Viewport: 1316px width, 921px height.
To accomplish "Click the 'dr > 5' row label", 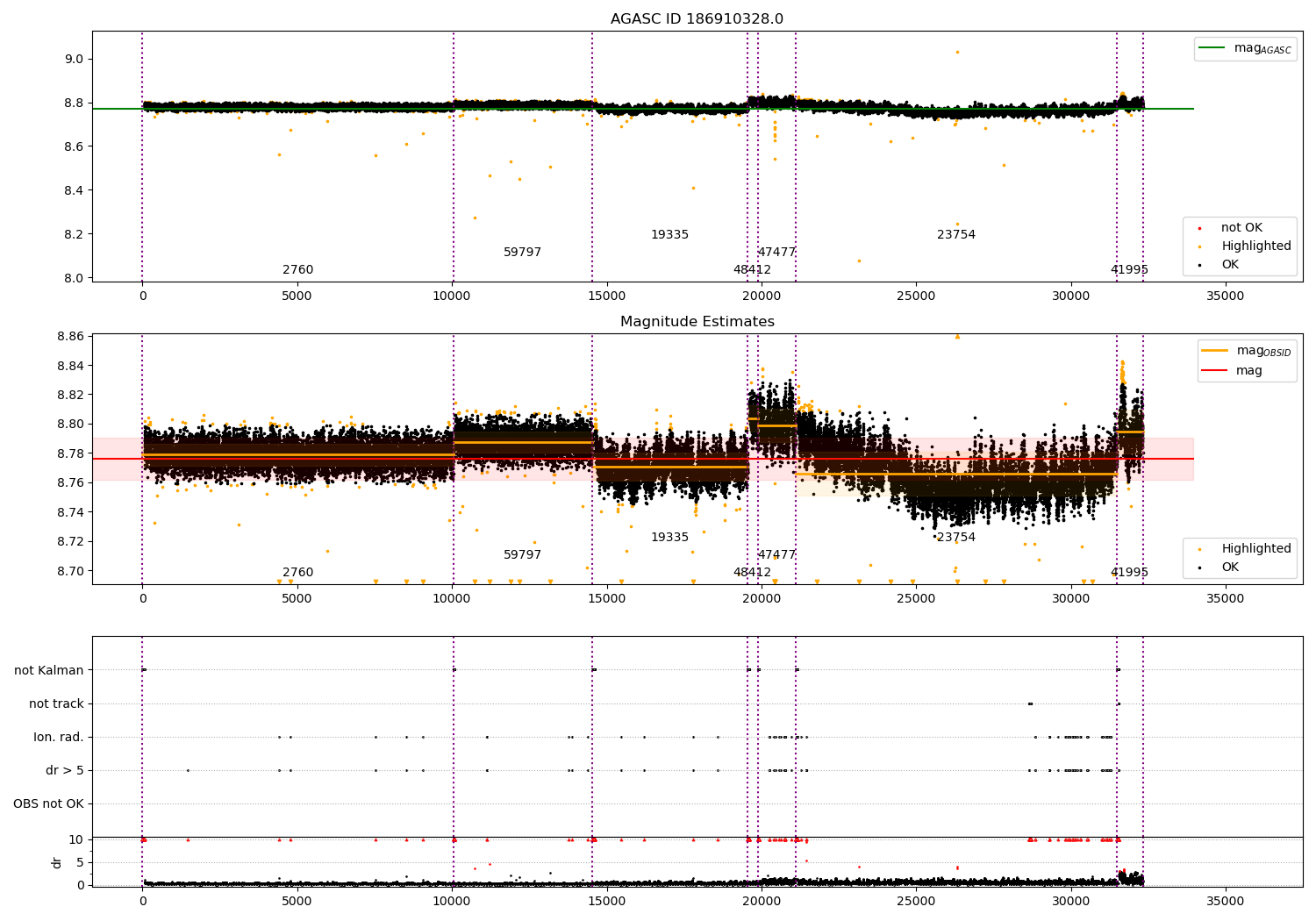I will (65, 771).
